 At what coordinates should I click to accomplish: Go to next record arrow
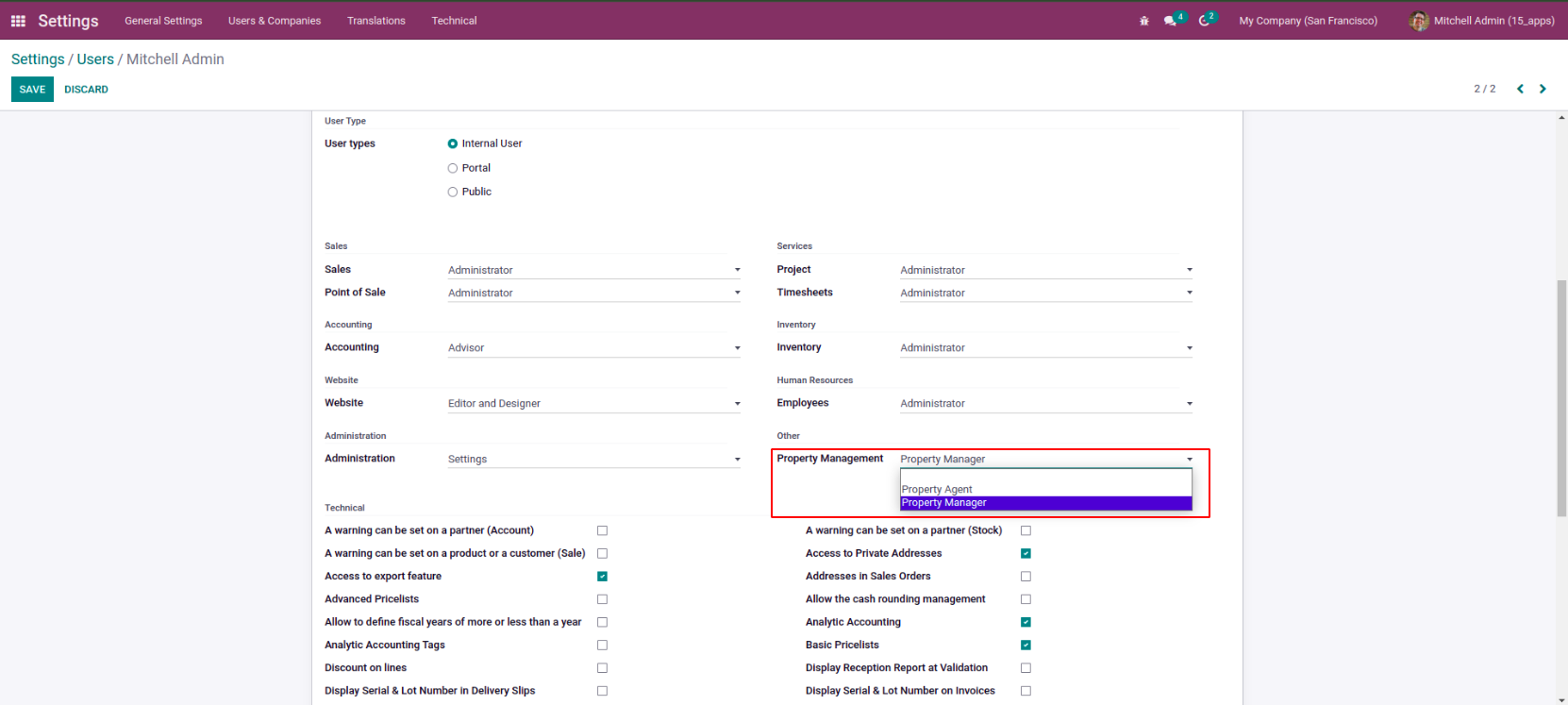[x=1543, y=89]
